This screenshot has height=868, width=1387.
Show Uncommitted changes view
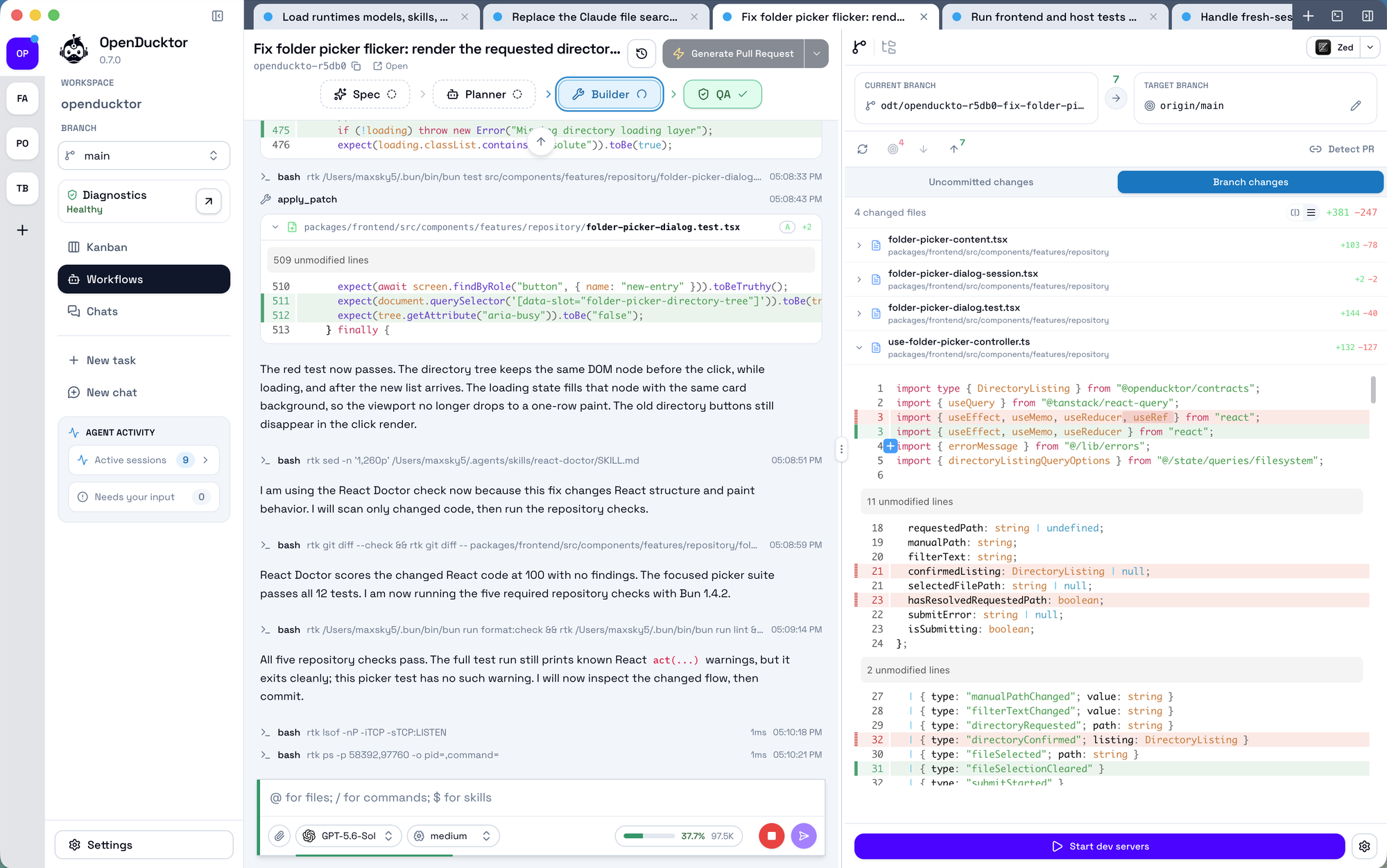981,182
